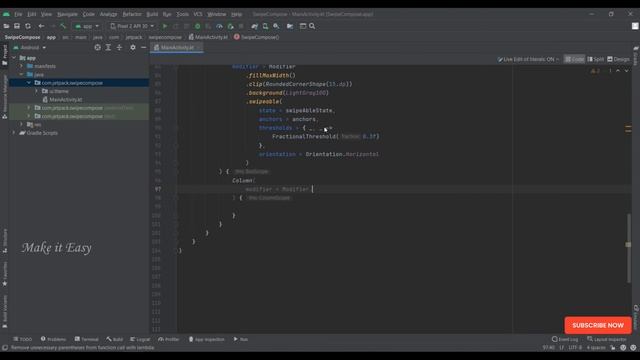Click Expand All icon in Project panel
The height and width of the screenshot is (360, 640).
click(x=108, y=48)
